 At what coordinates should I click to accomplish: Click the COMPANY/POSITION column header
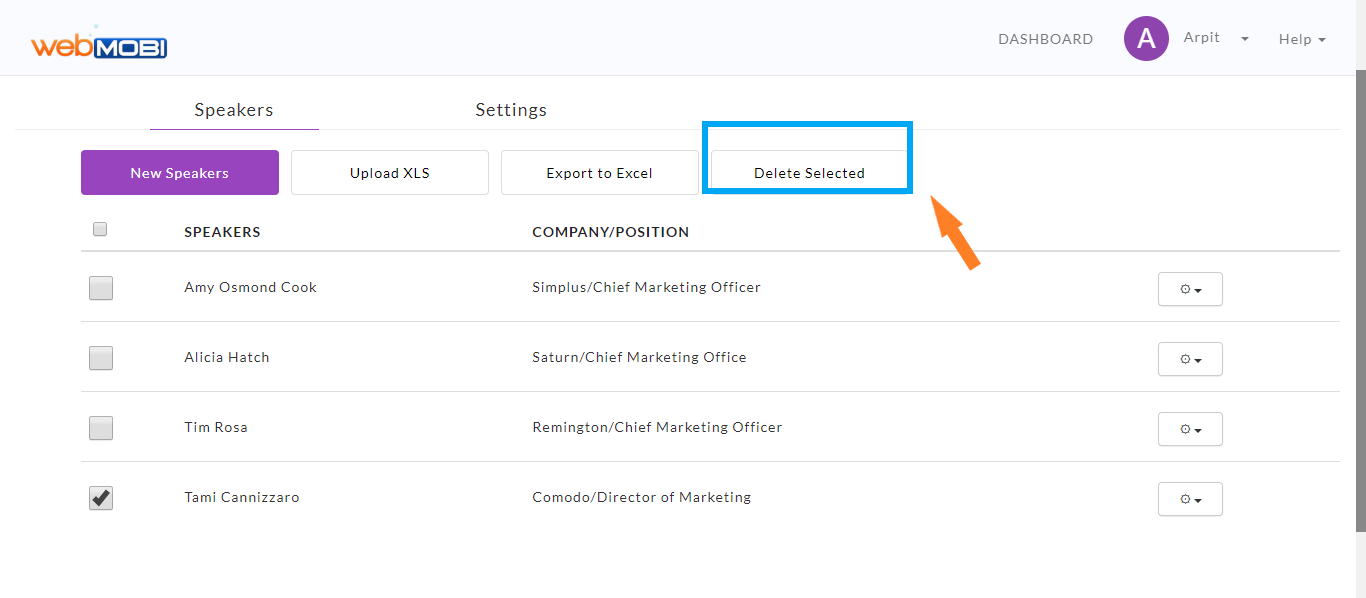click(x=610, y=232)
